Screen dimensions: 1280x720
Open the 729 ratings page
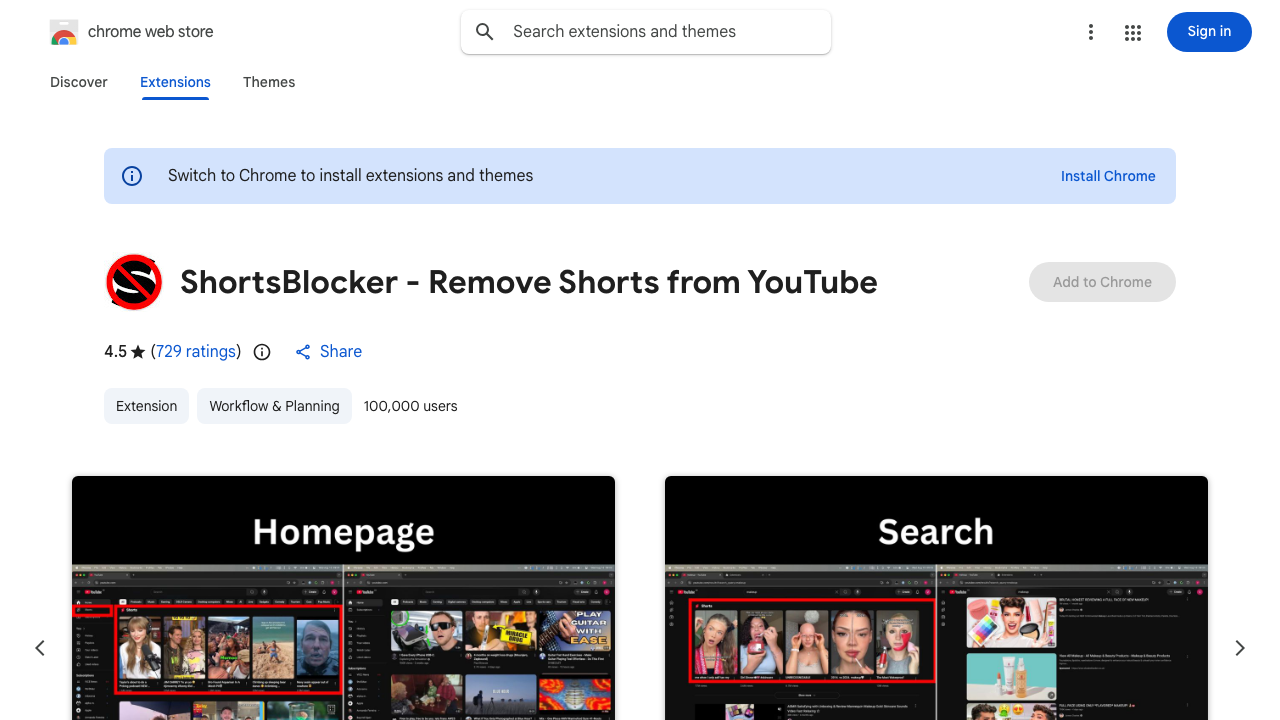click(196, 352)
